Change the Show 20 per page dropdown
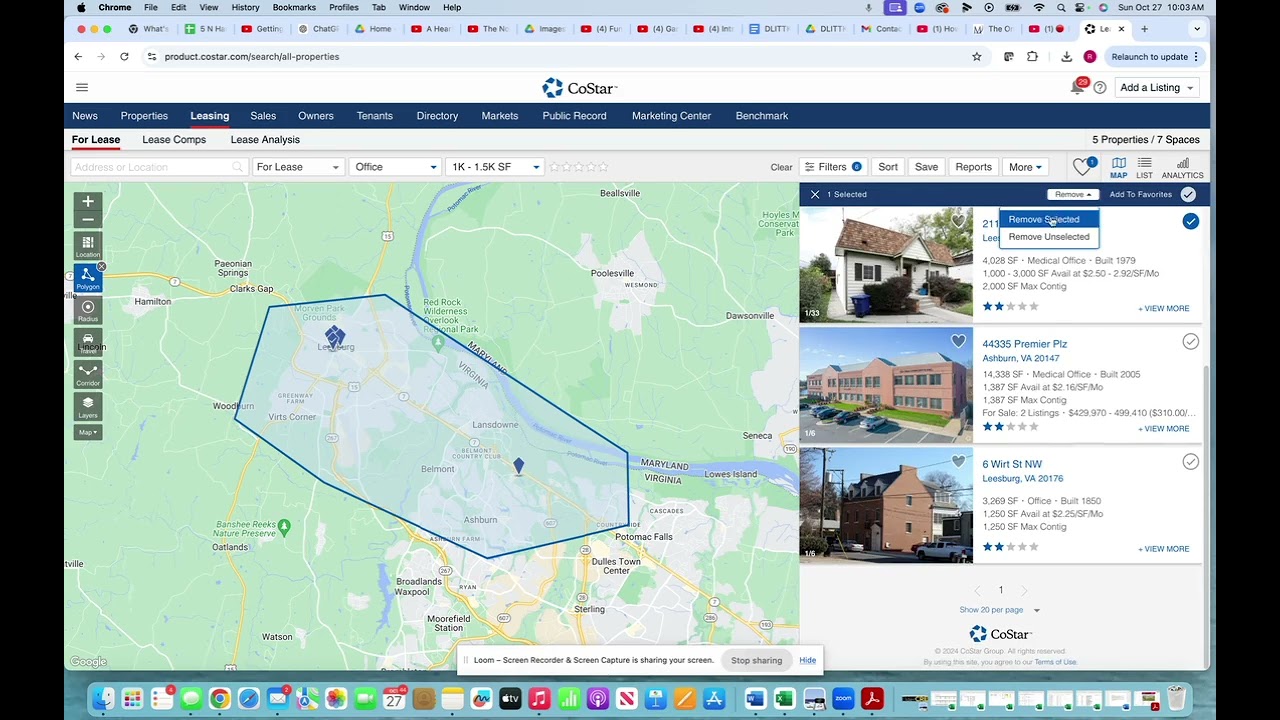Screen dimensions: 1280x720 point(999,610)
